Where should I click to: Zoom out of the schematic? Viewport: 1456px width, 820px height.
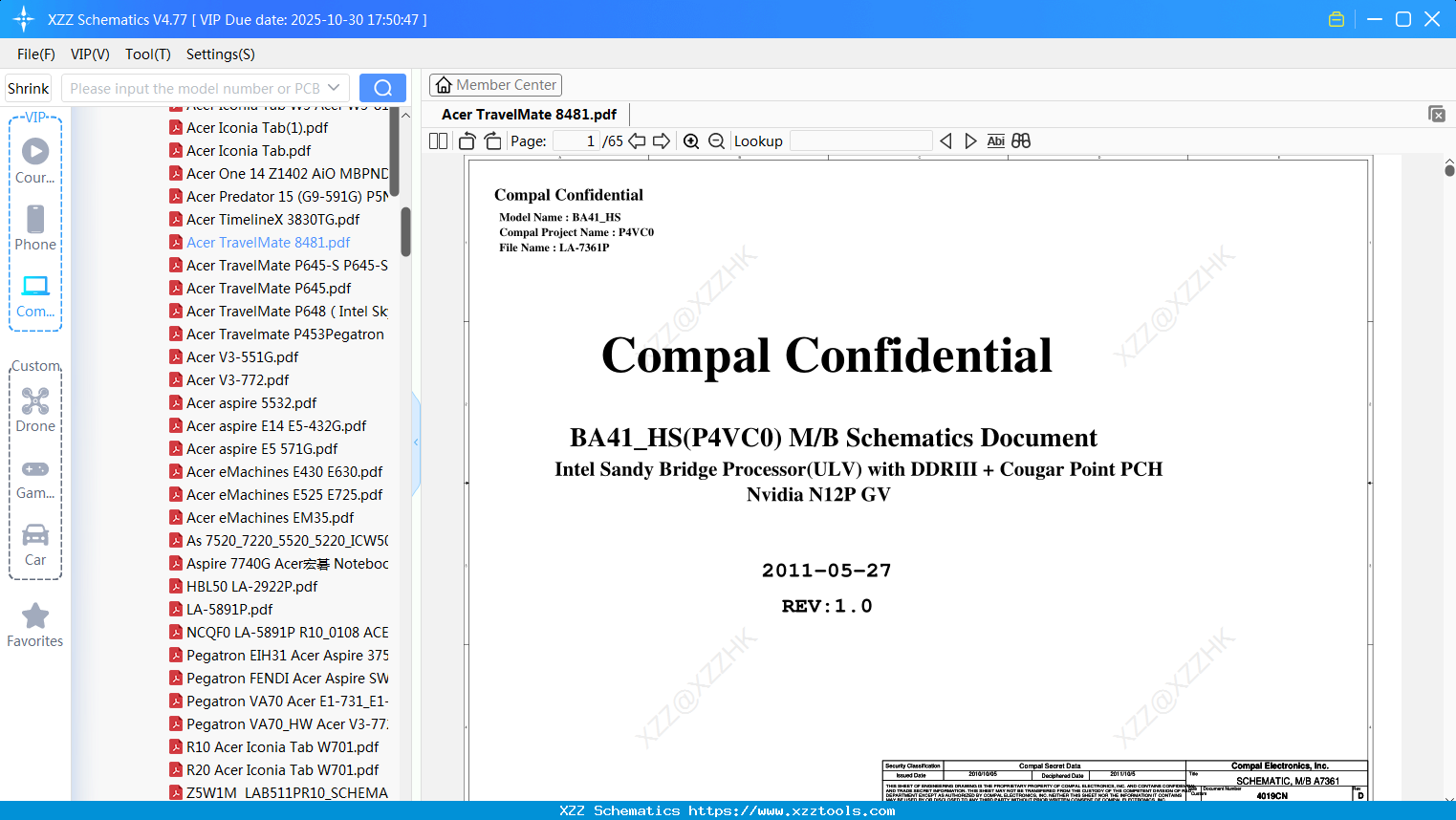(717, 141)
